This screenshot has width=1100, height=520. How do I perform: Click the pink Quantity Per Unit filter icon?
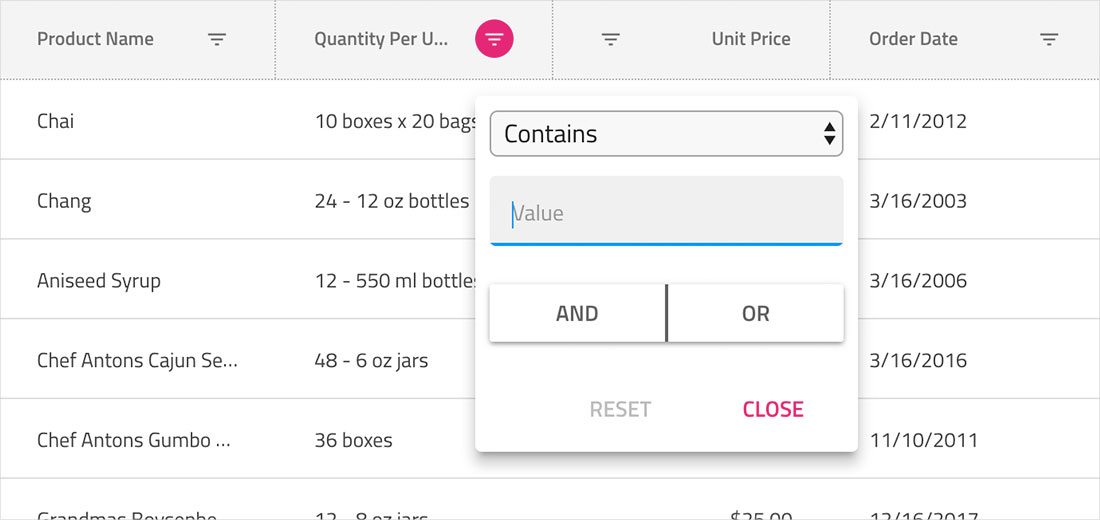point(494,40)
